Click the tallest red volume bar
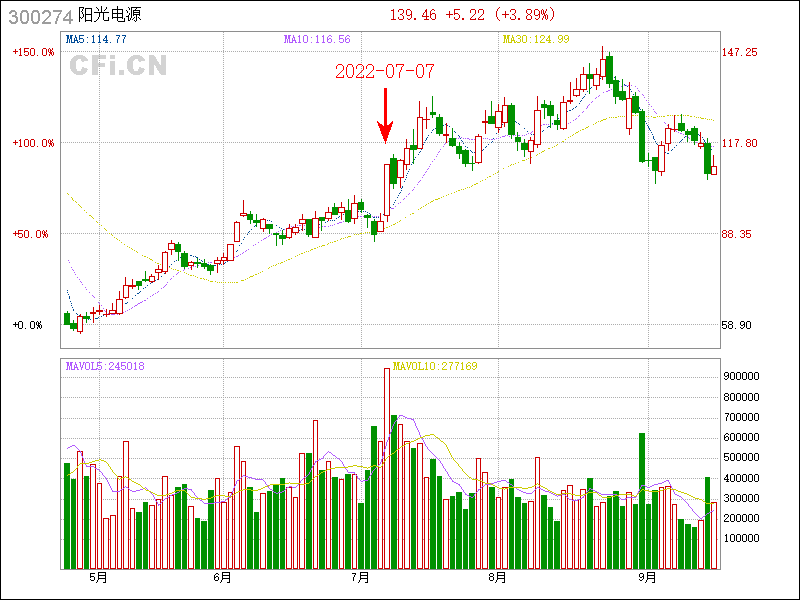Image resolution: width=800 pixels, height=600 pixels. pyautogui.click(x=387, y=468)
